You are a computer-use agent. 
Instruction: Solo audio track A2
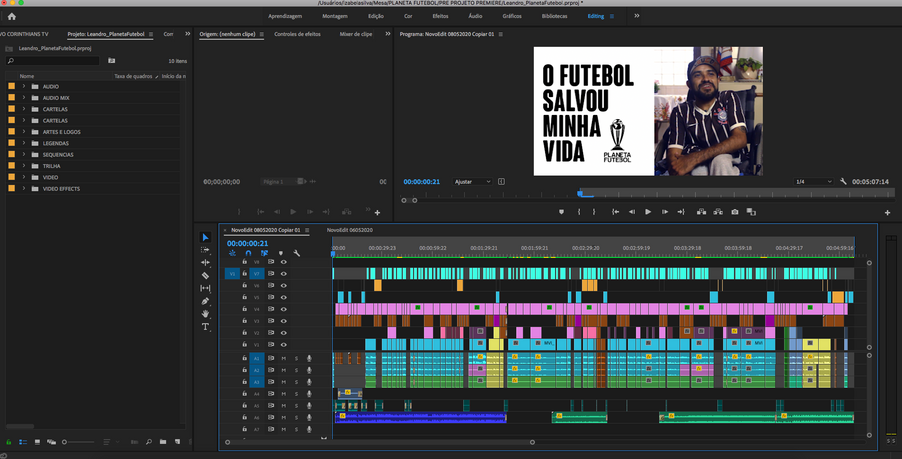[x=296, y=370]
